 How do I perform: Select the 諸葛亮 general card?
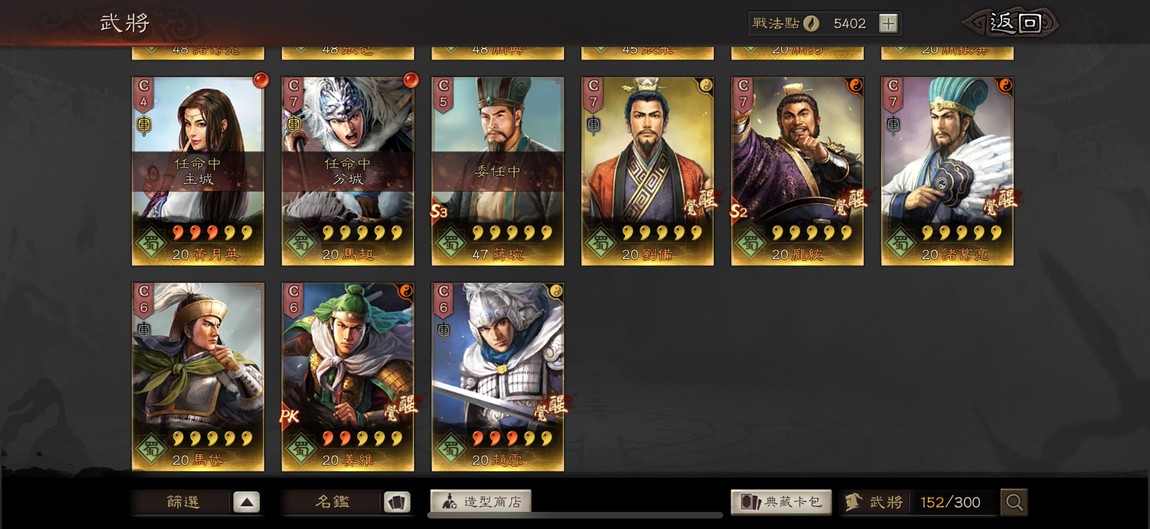[x=947, y=171]
